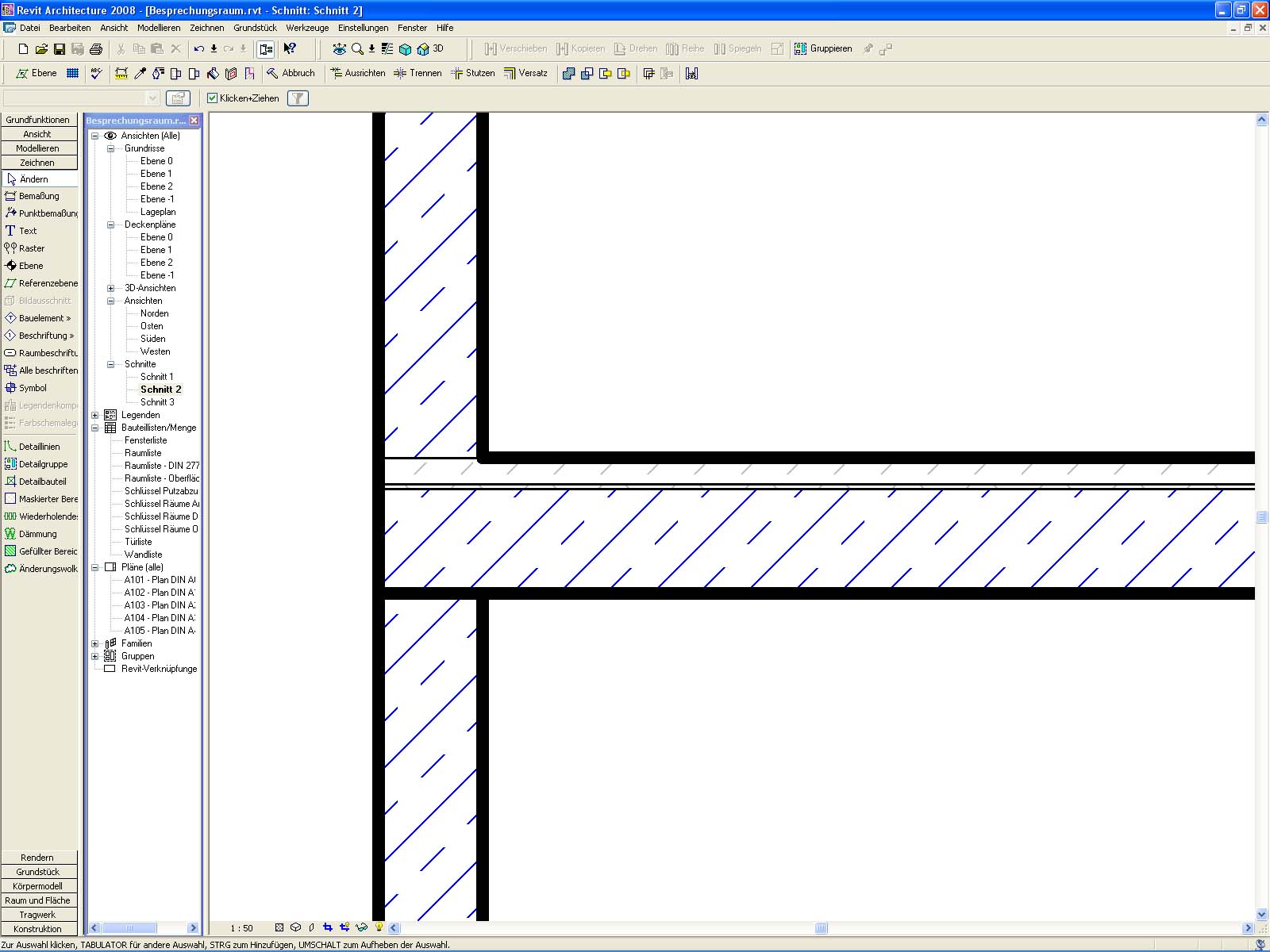Expand the Familien tree node
Screen dimensions: 1270x952
click(95, 643)
